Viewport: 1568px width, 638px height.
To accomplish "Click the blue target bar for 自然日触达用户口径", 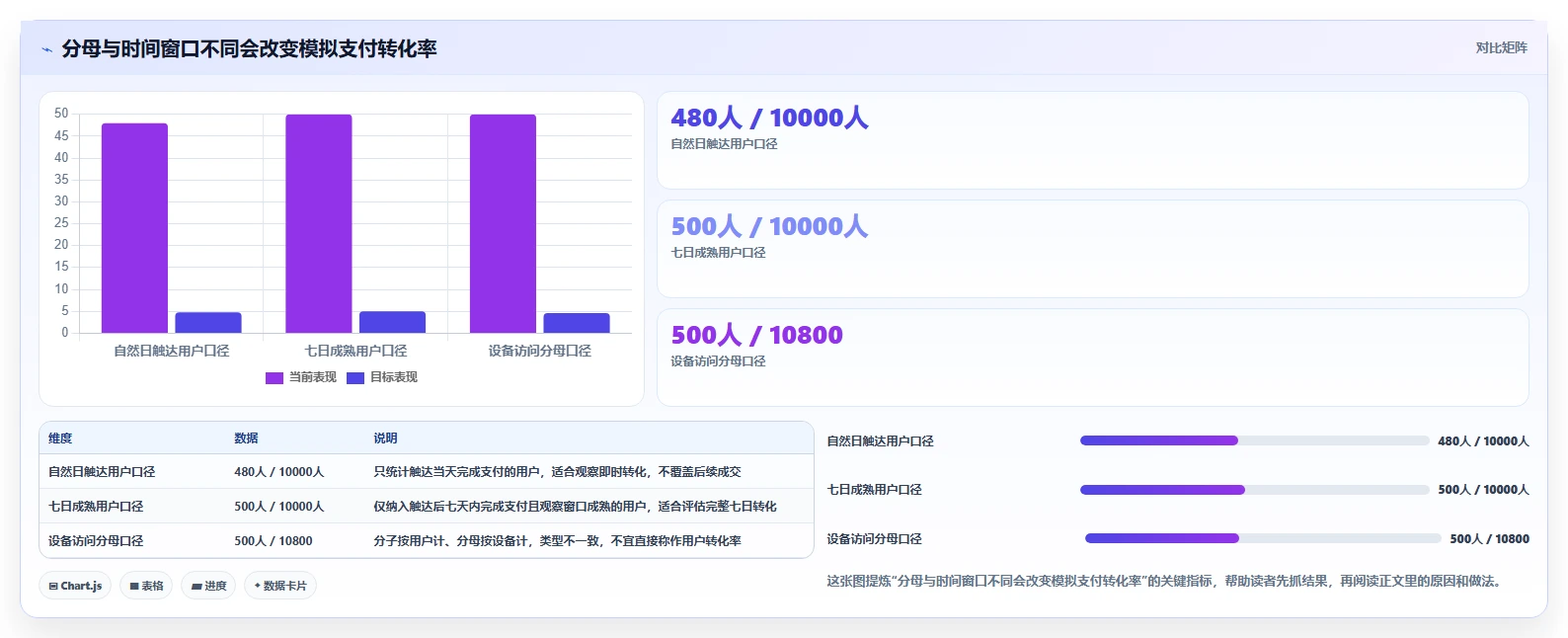I will click(x=208, y=323).
